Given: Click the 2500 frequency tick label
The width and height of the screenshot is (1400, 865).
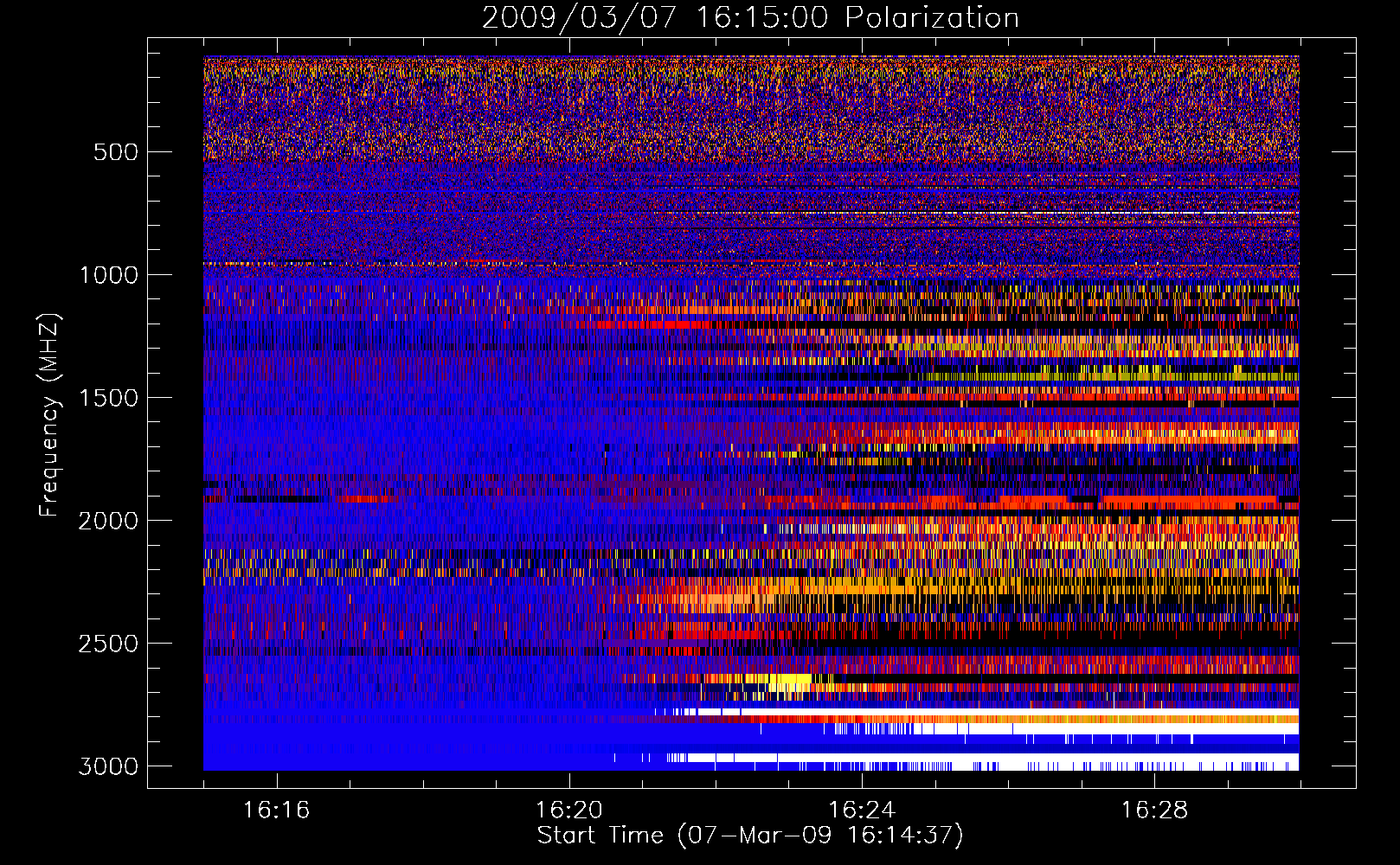Looking at the screenshot, I should coord(108,644).
